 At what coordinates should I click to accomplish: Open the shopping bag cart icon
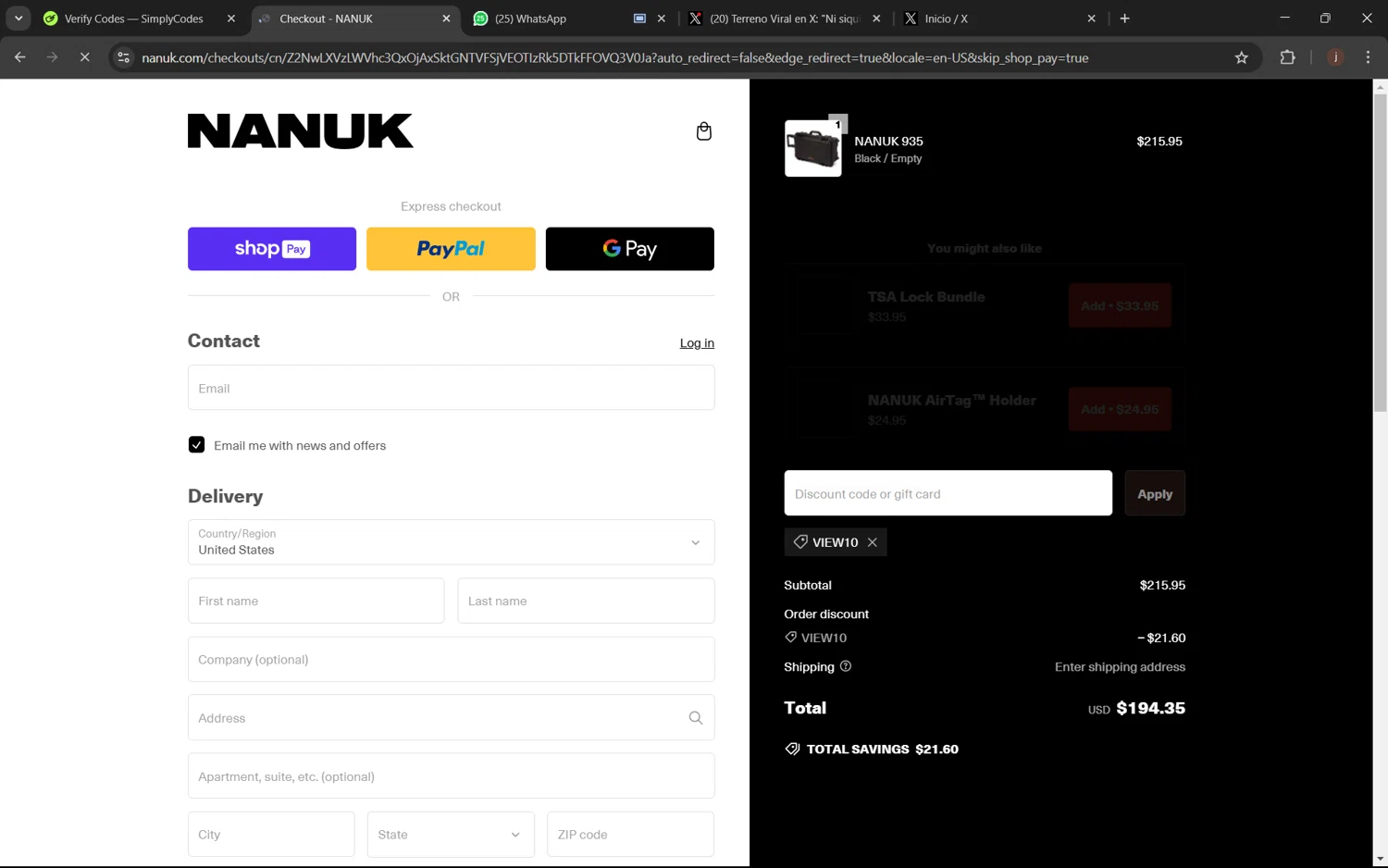(703, 131)
